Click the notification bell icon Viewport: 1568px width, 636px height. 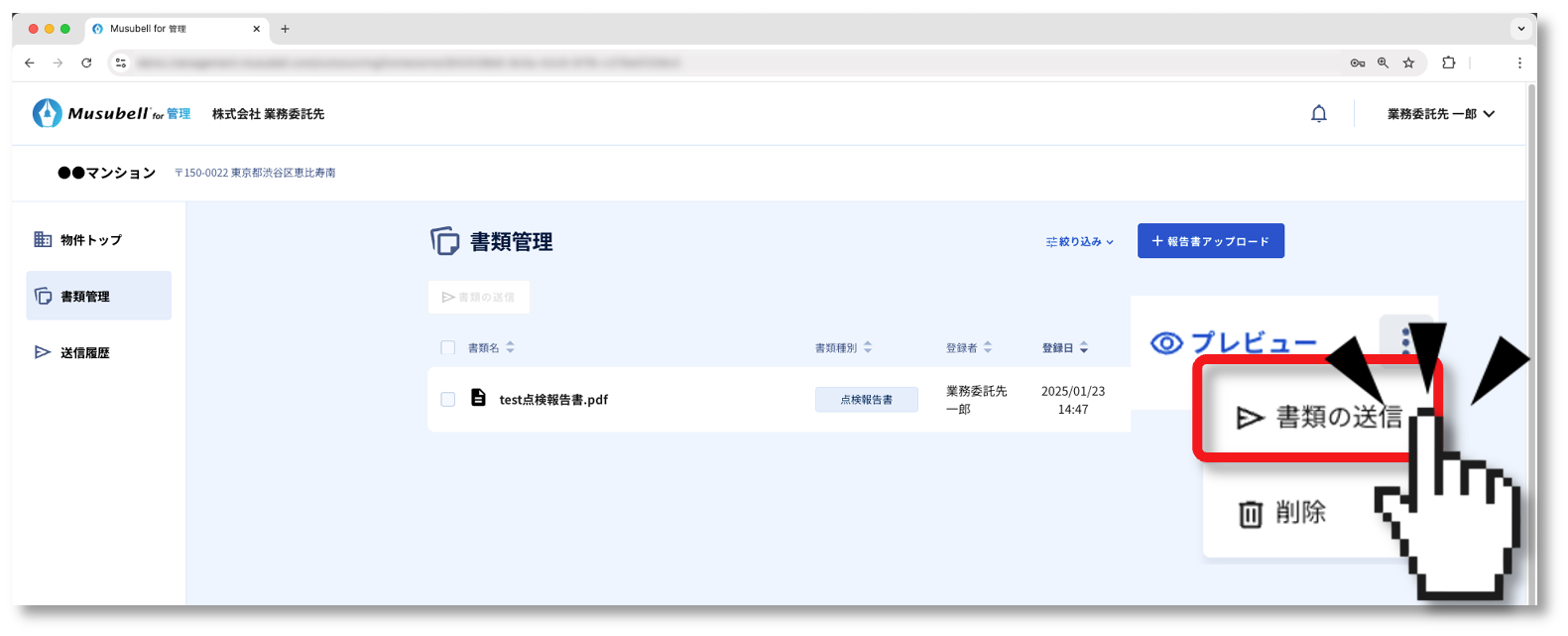[x=1318, y=114]
